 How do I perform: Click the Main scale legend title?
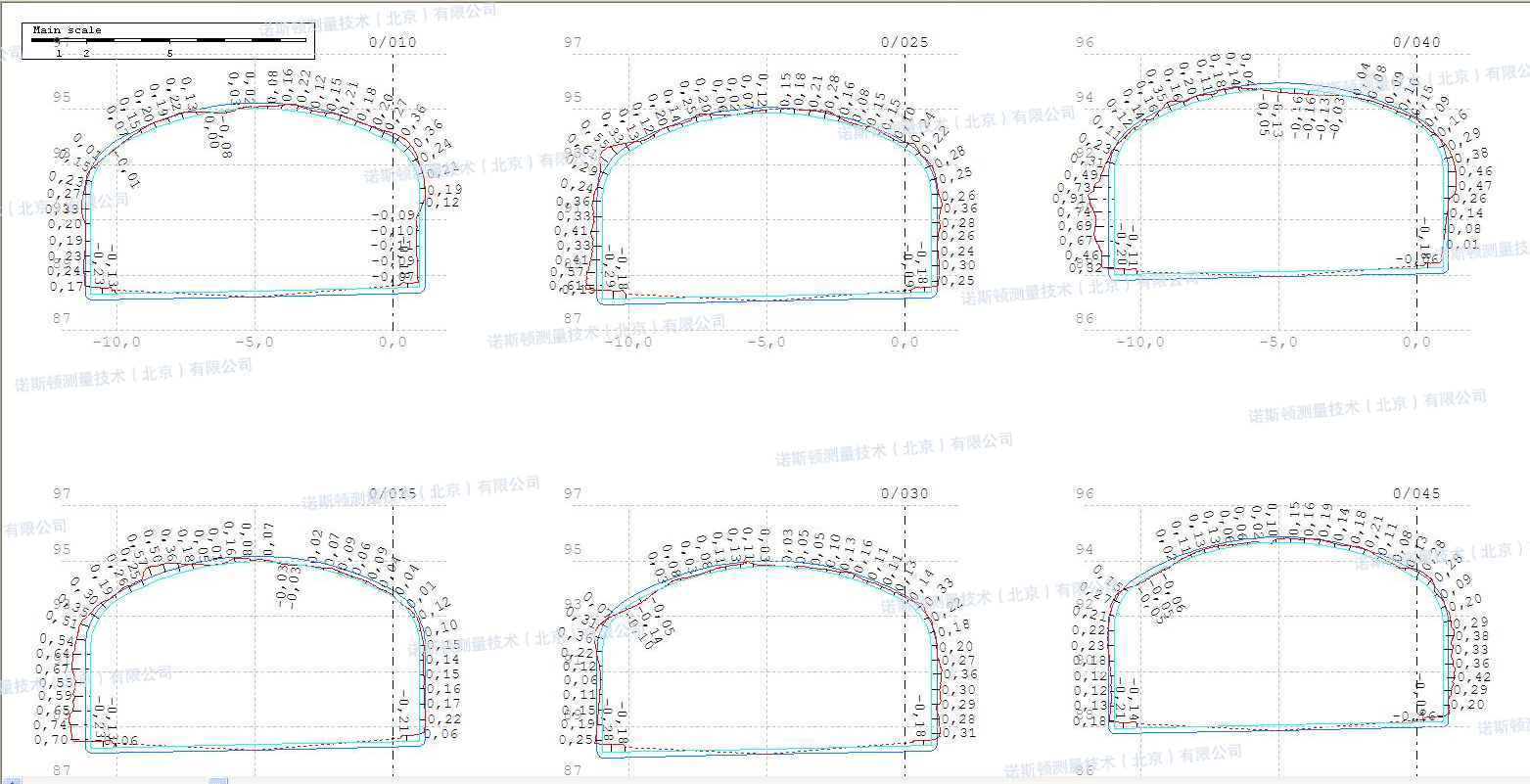pyautogui.click(x=67, y=30)
